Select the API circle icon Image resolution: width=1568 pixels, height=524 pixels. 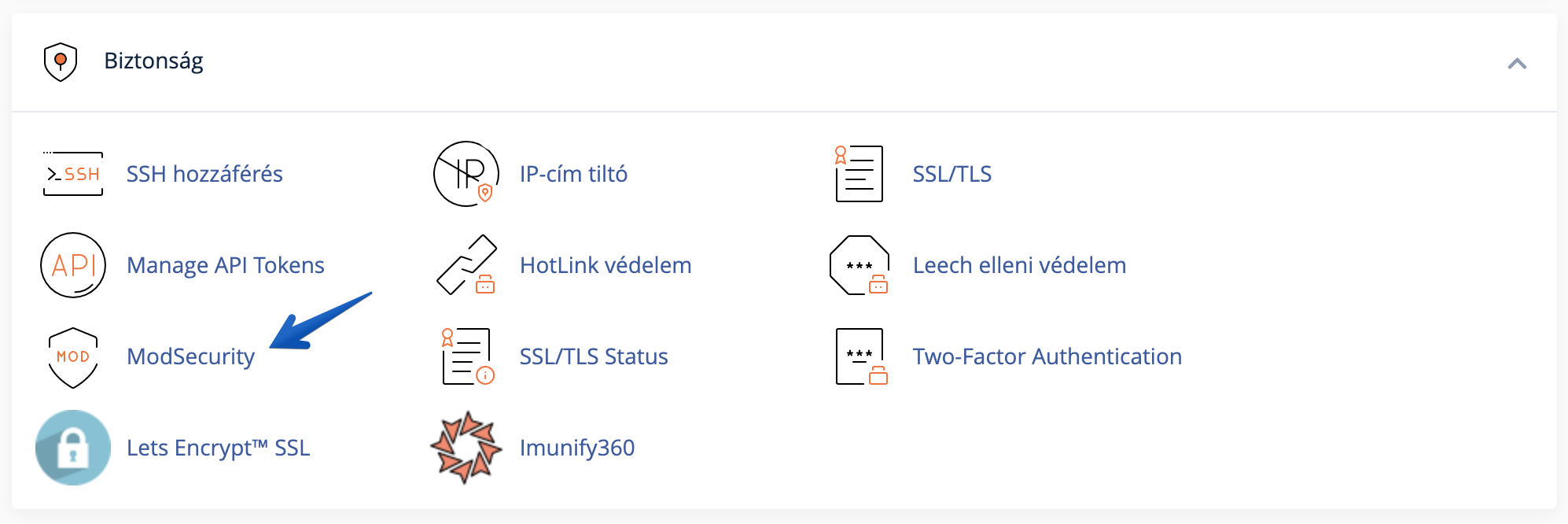(73, 265)
